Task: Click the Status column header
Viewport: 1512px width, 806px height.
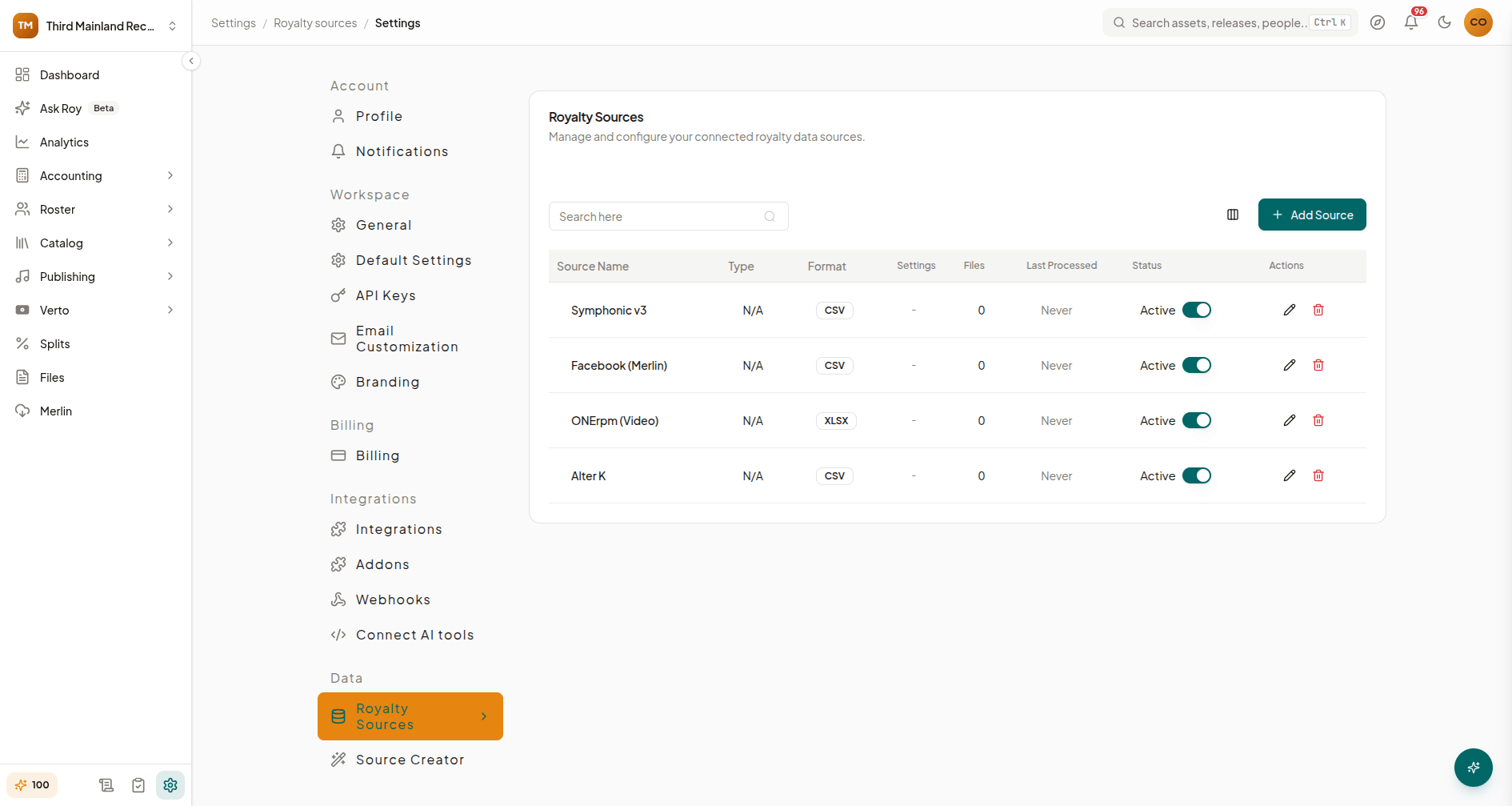Action: tap(1146, 266)
